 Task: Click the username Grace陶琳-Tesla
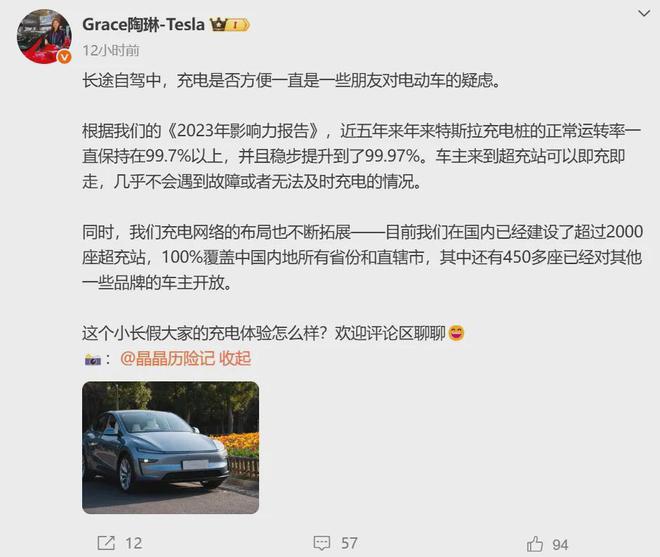point(144,25)
